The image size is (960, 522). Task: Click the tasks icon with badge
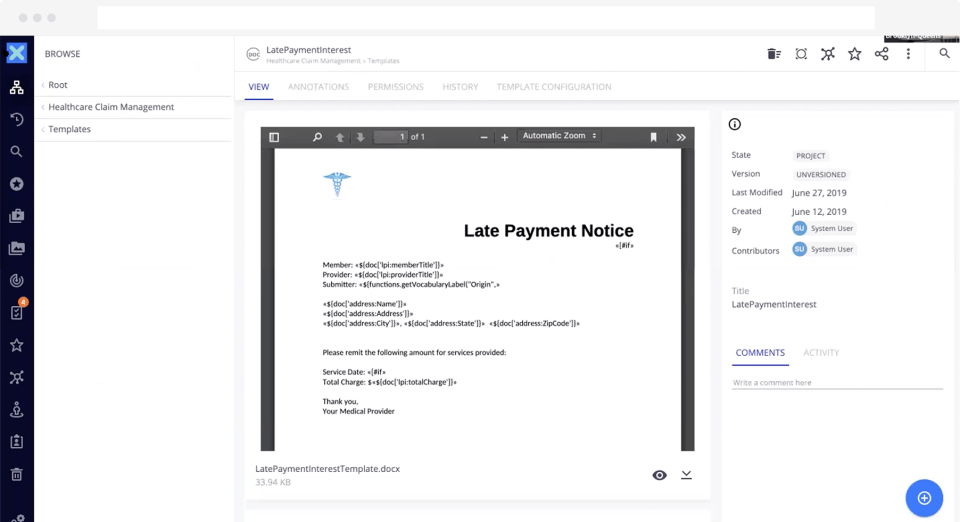point(17,312)
